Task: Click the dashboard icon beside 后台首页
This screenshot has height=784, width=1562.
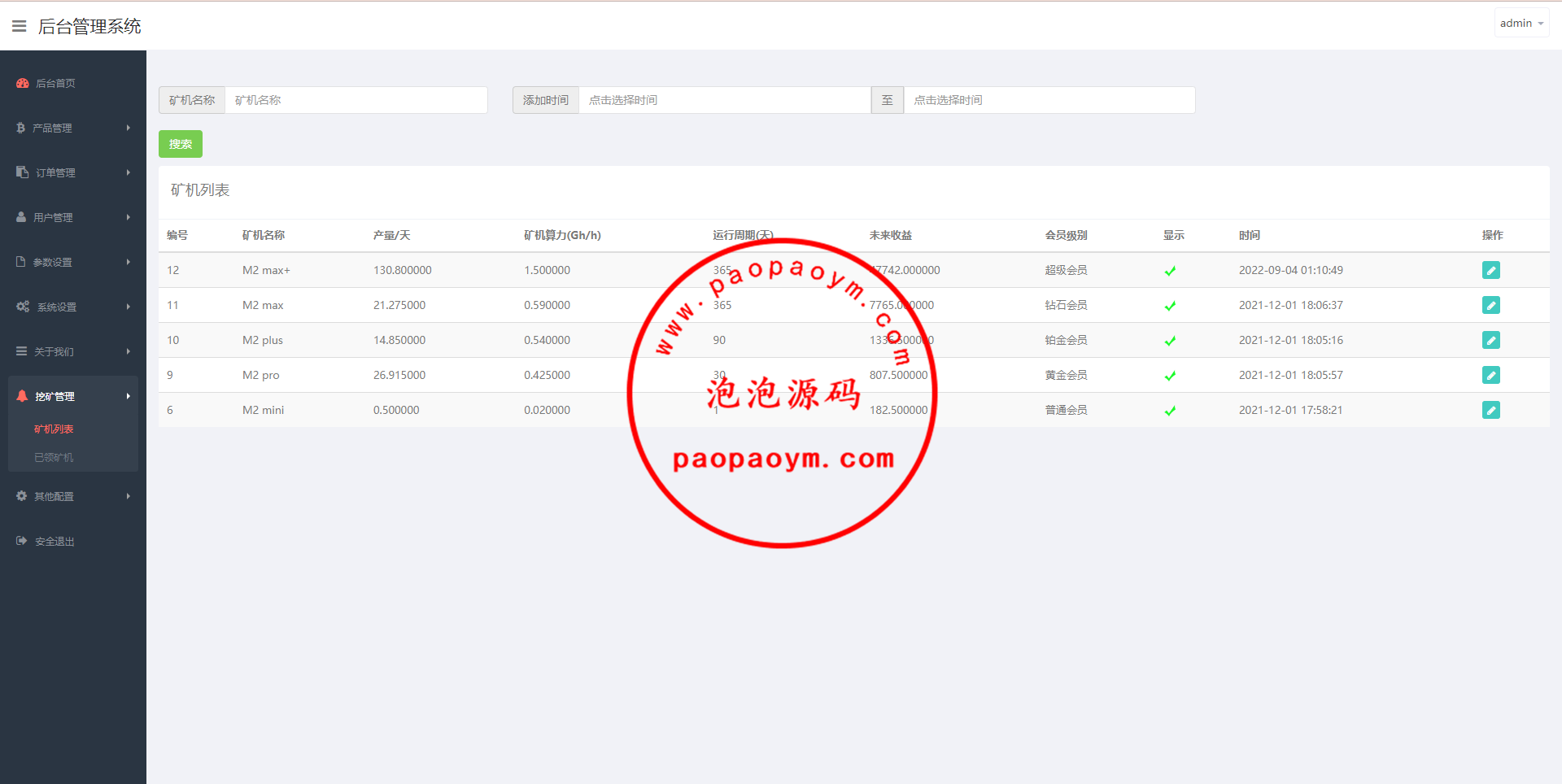Action: 23,83
